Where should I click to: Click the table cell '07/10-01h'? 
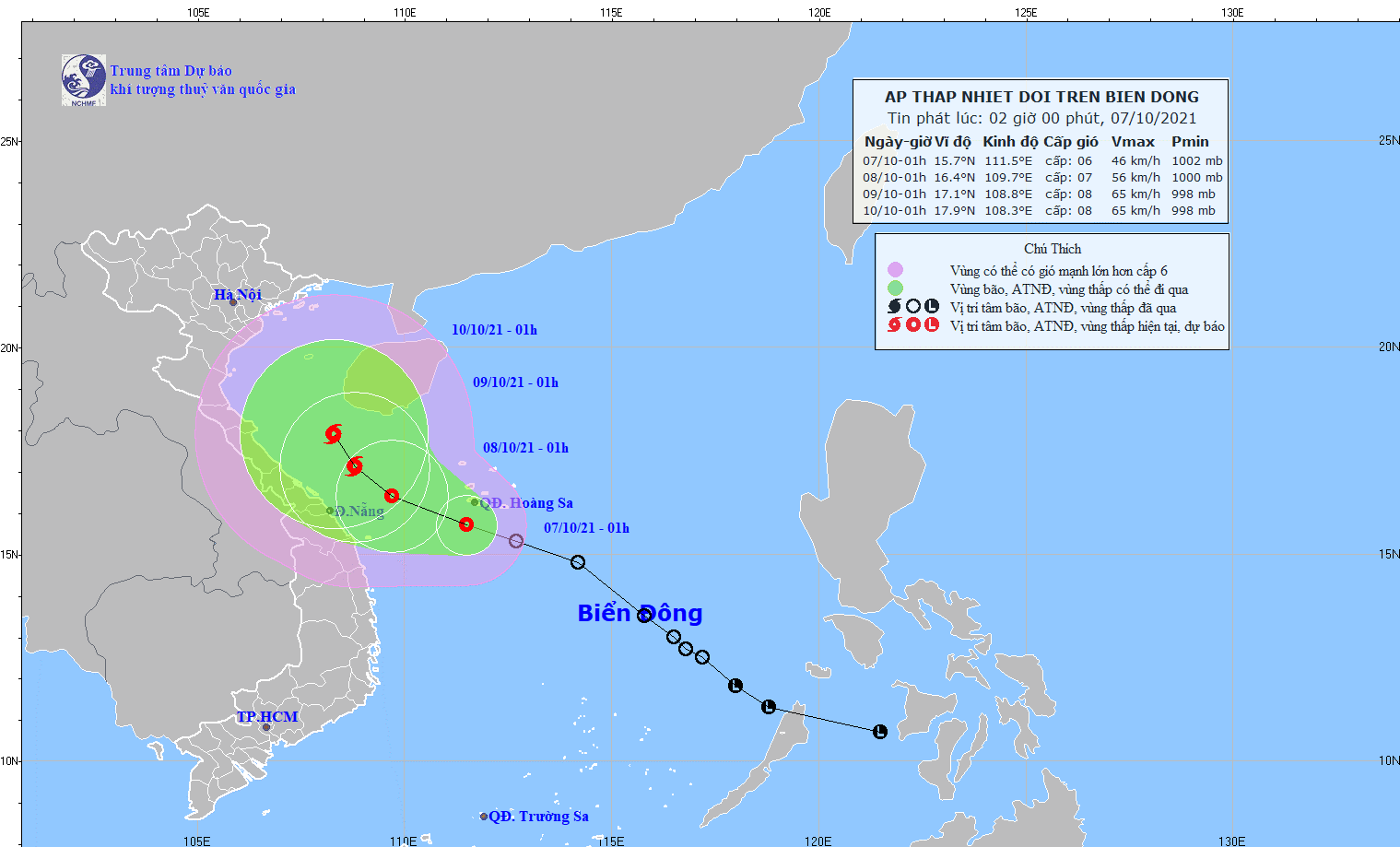pos(894,161)
